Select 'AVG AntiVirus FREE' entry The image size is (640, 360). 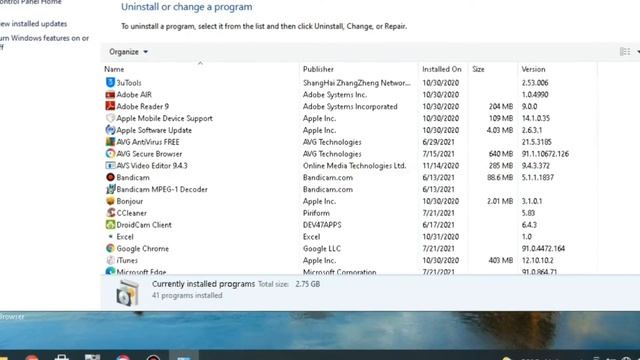pos(148,142)
